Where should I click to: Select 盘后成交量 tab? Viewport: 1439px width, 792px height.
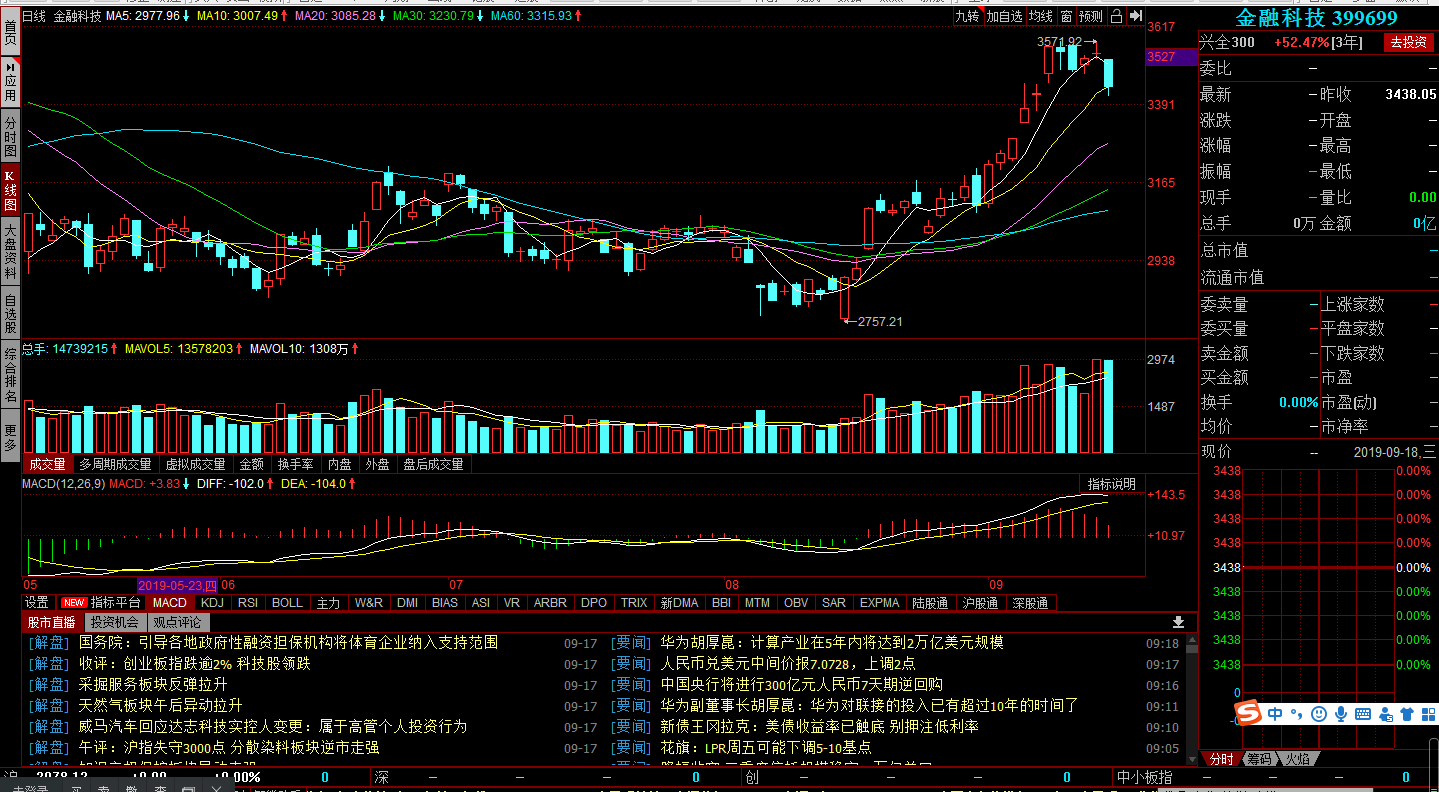click(x=433, y=464)
